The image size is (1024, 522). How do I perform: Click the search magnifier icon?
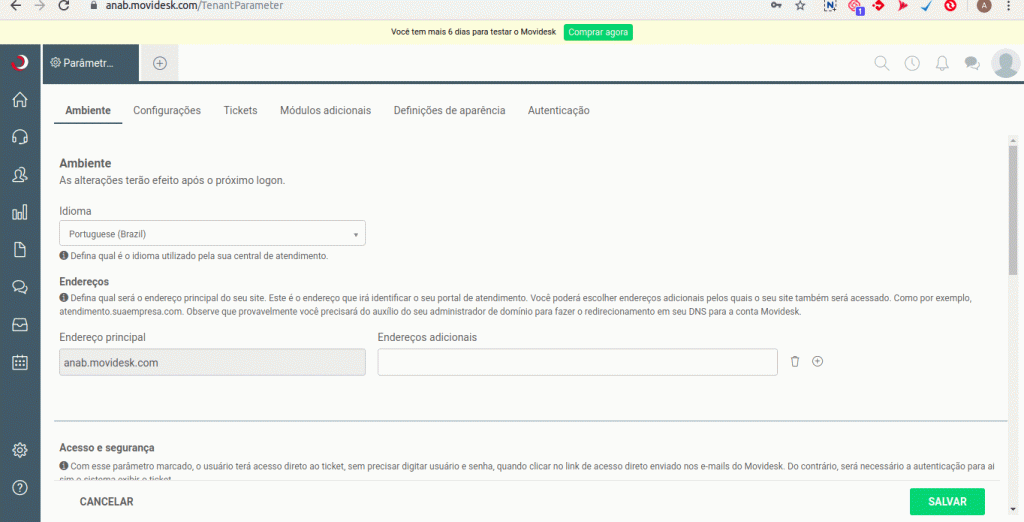coord(882,63)
